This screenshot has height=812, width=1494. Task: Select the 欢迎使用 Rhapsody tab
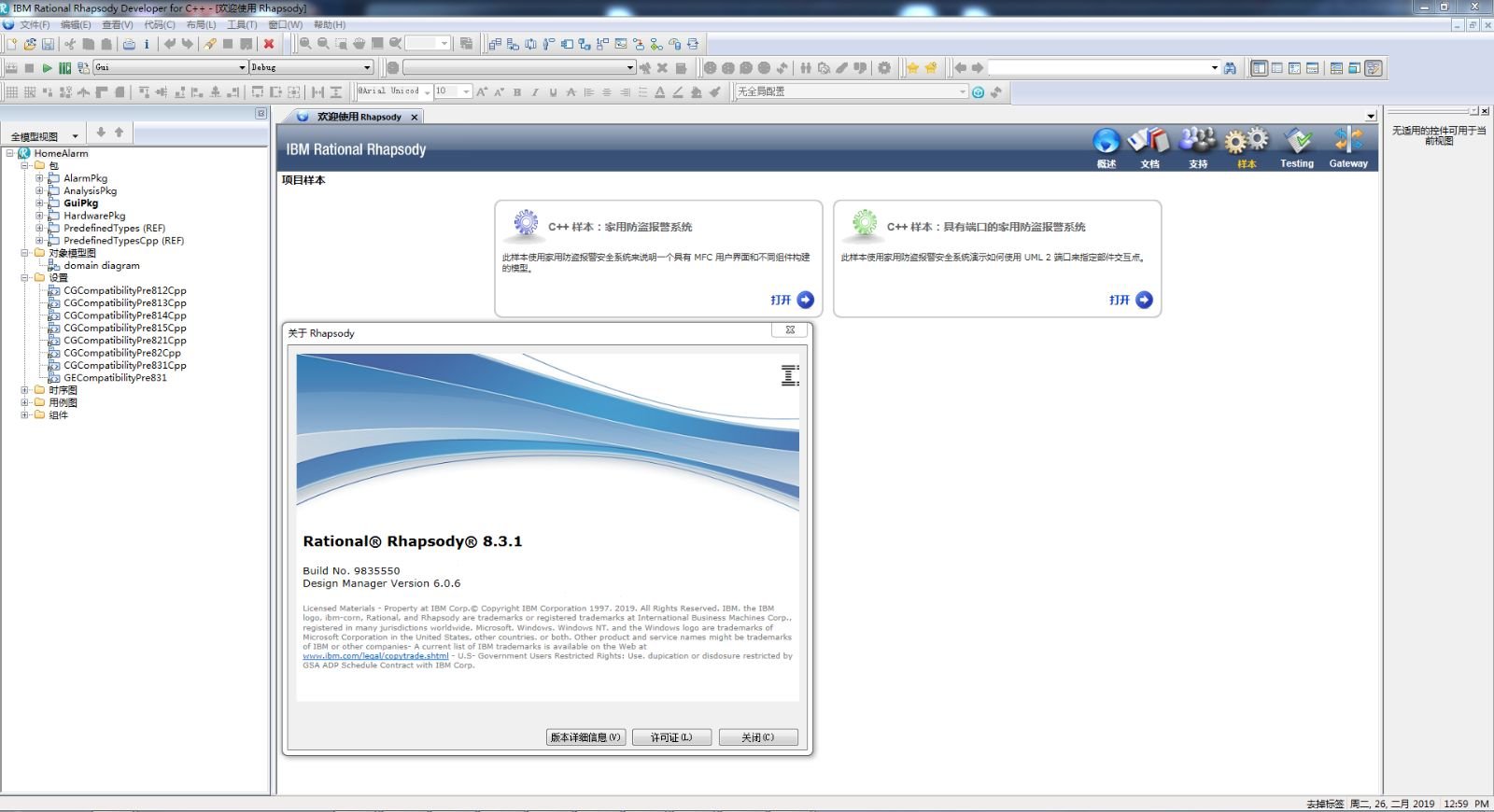coord(359,117)
